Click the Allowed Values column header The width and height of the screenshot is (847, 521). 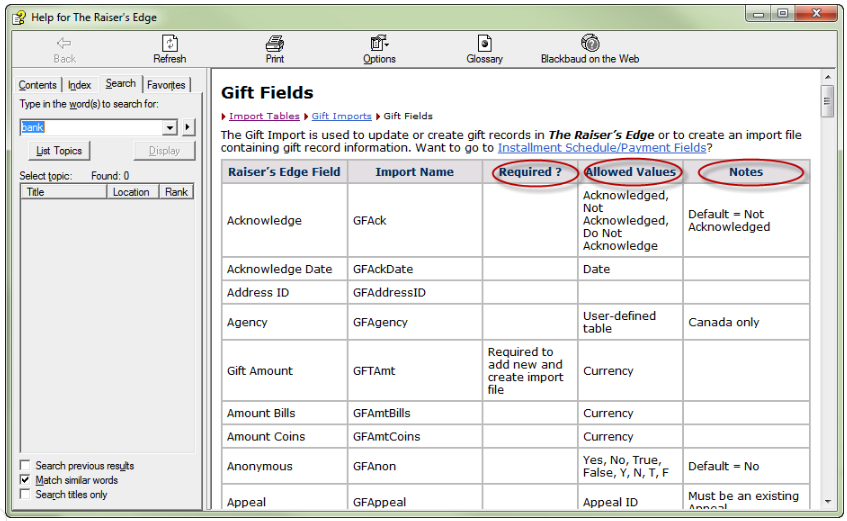pyautogui.click(x=630, y=172)
